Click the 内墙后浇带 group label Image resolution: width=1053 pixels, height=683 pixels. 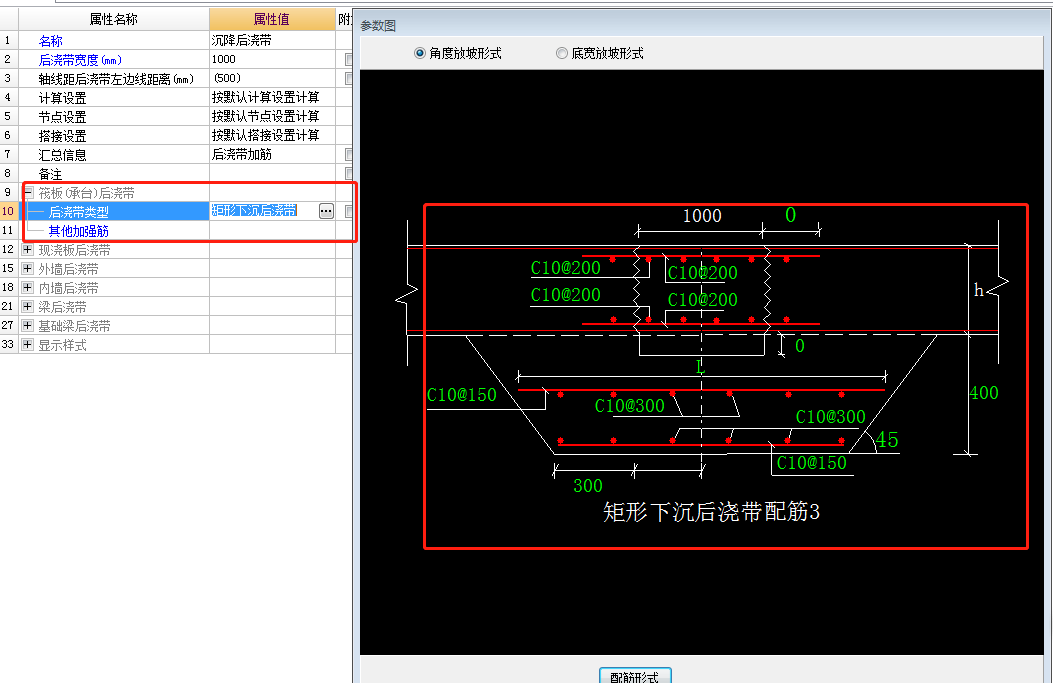click(68, 288)
